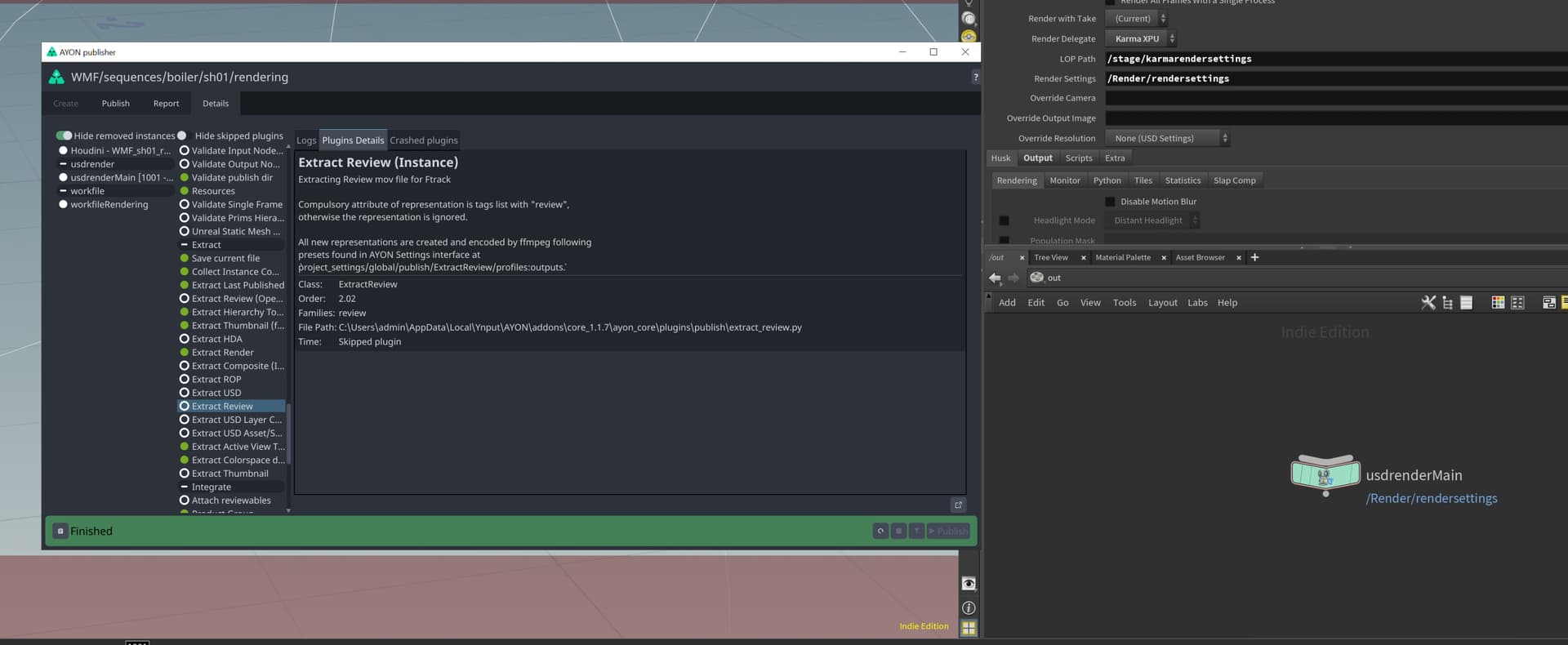
Task: Select the Extract HDA plugin row
Action: pos(232,339)
